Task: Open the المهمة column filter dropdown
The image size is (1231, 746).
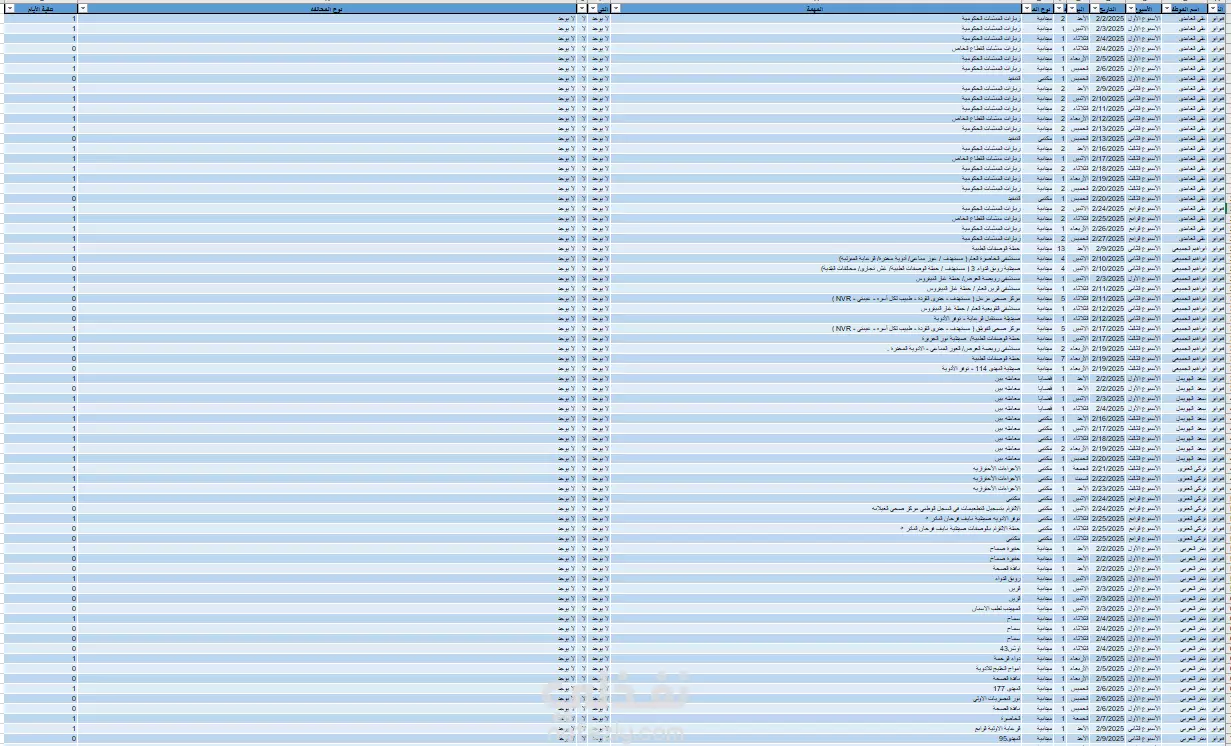Action: tap(616, 8)
